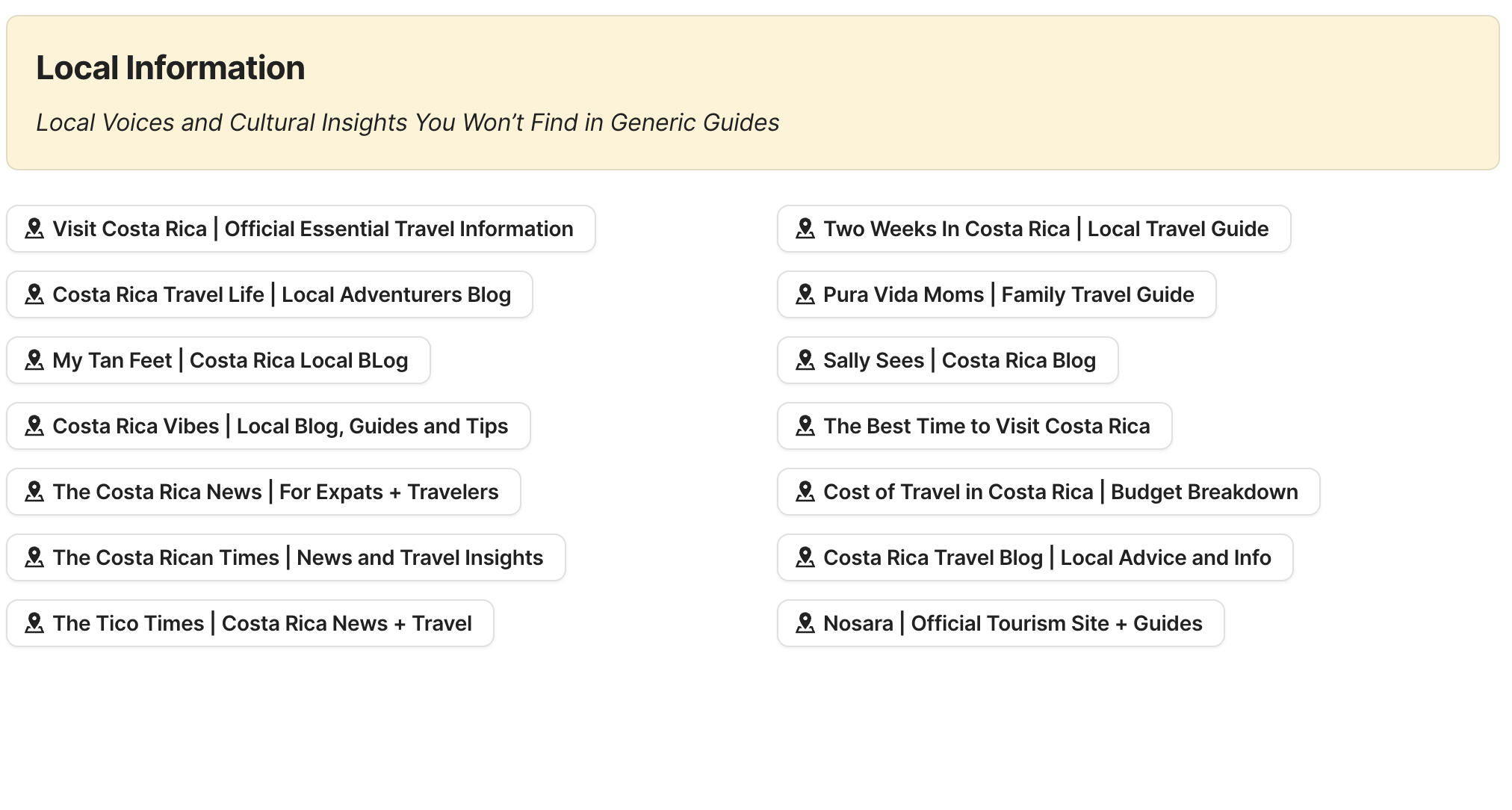Open The Costa Rica News for expats
Screen dimensions: 1512x810
[261, 492]
